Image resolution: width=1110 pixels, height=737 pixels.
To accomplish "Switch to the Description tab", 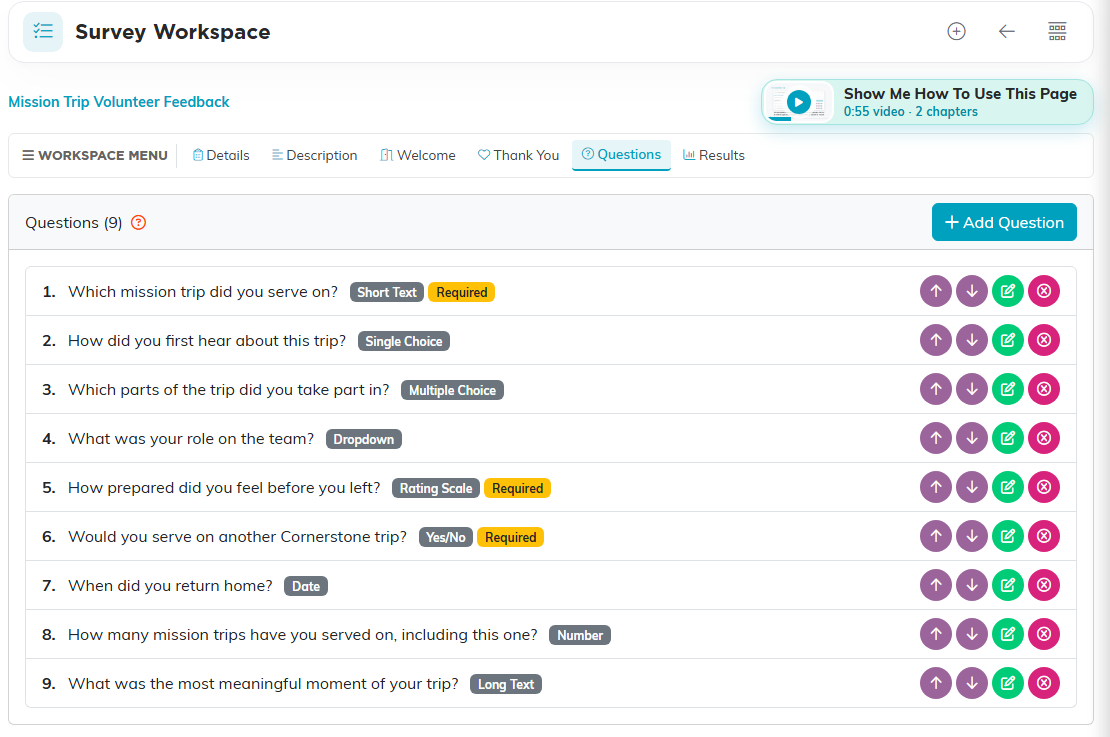I will pos(315,155).
